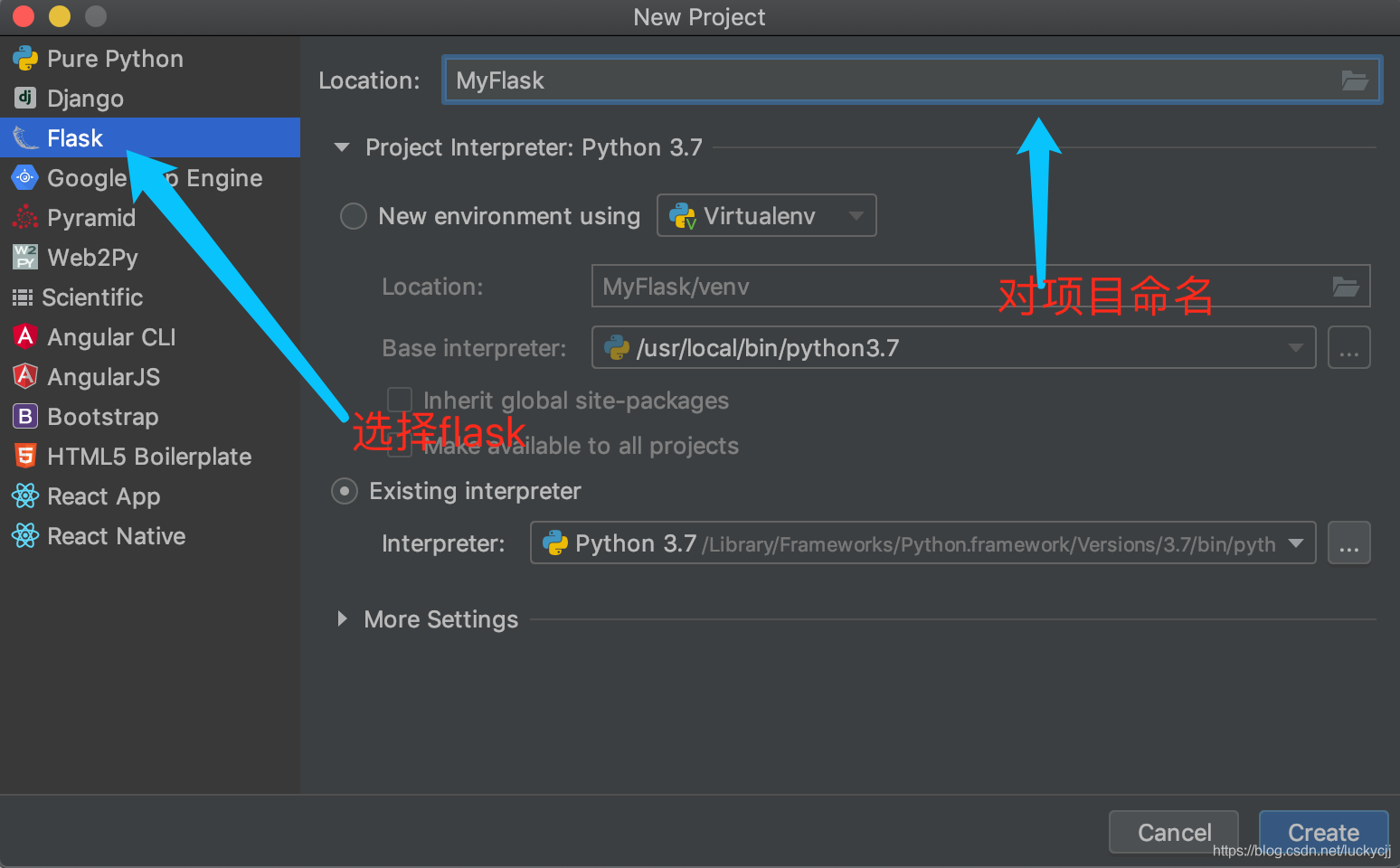
Task: Expand the More Settings section
Action: (x=342, y=619)
